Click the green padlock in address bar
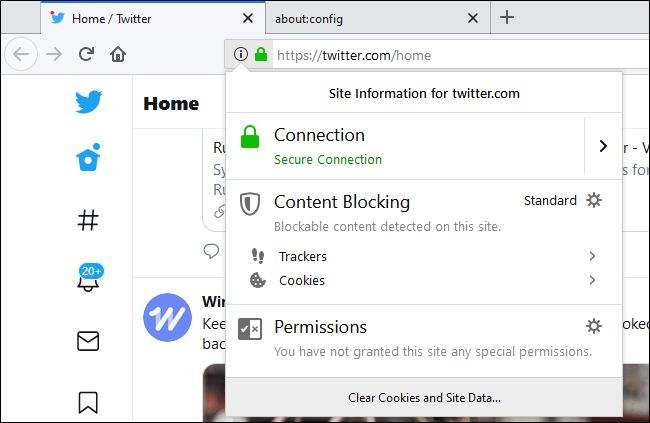The height and width of the screenshot is (423, 650). (261, 54)
